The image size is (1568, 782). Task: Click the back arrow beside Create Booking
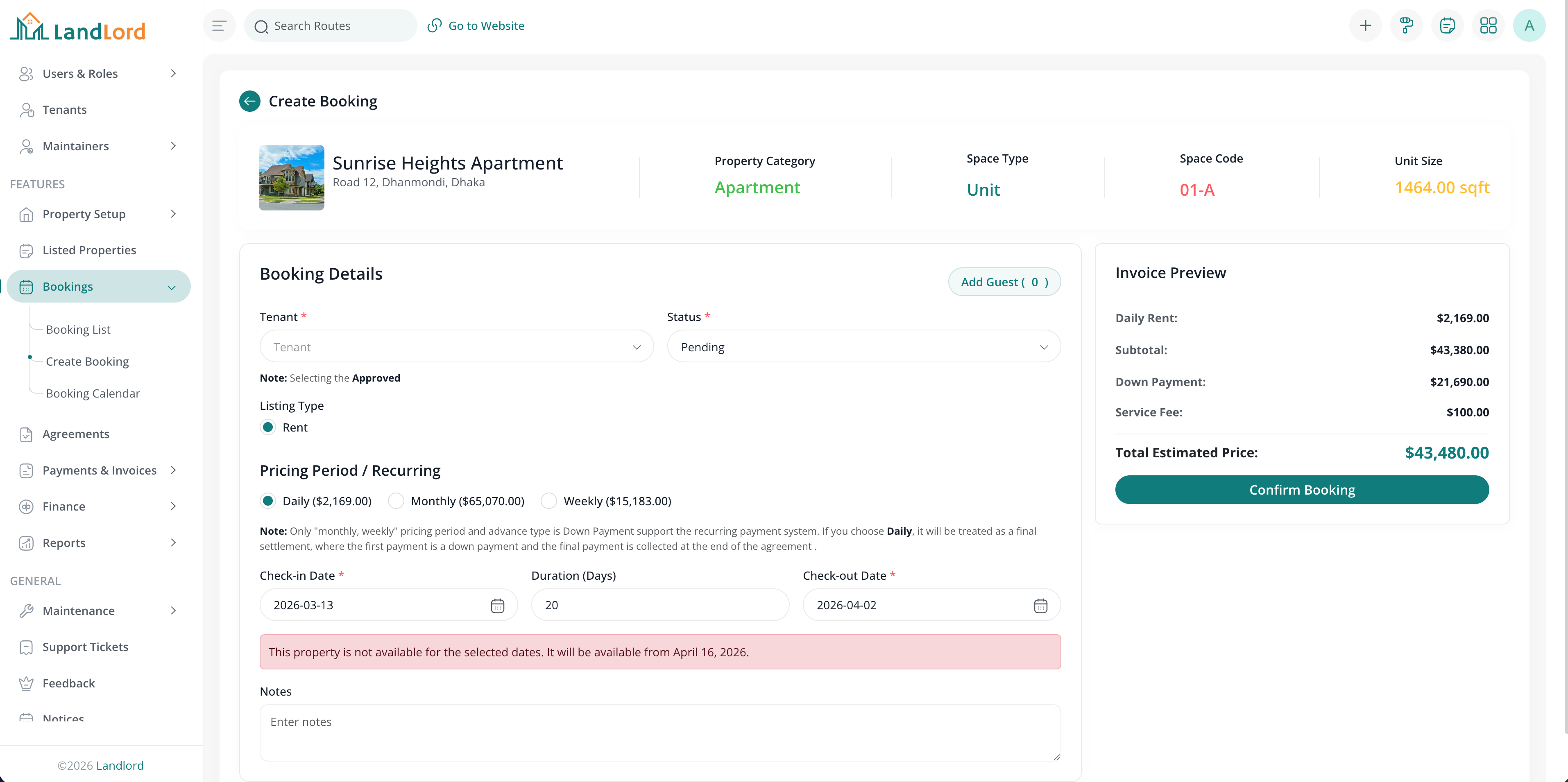click(249, 101)
